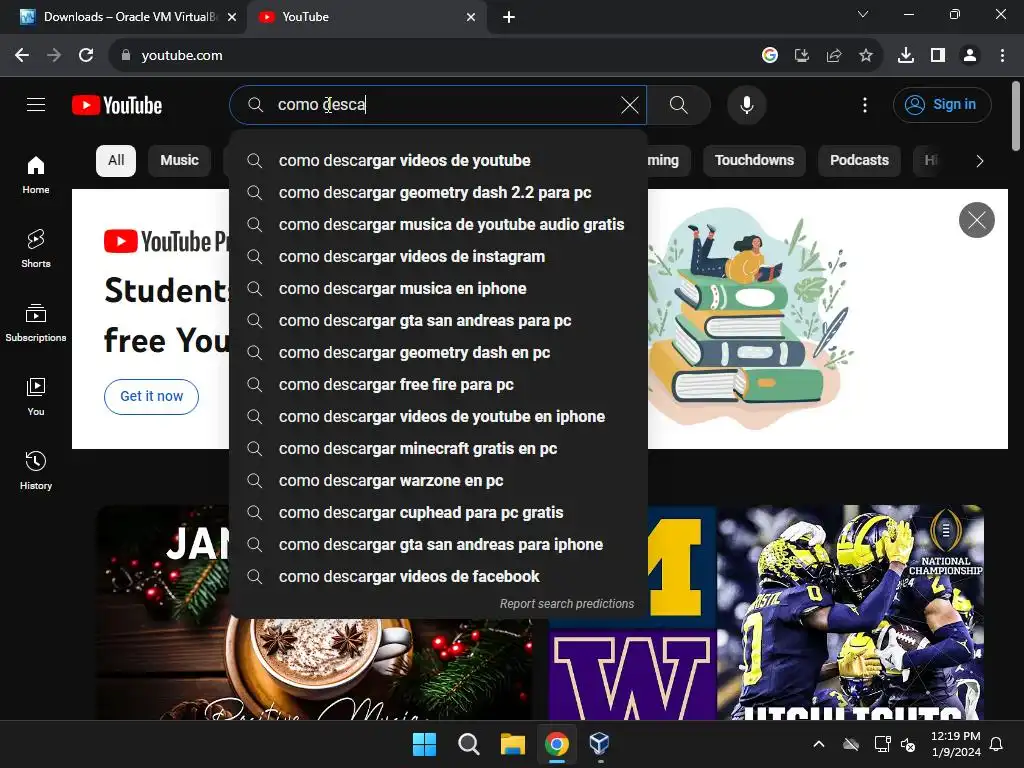Clear the search box with the X icon
1024x768 pixels.
click(630, 104)
